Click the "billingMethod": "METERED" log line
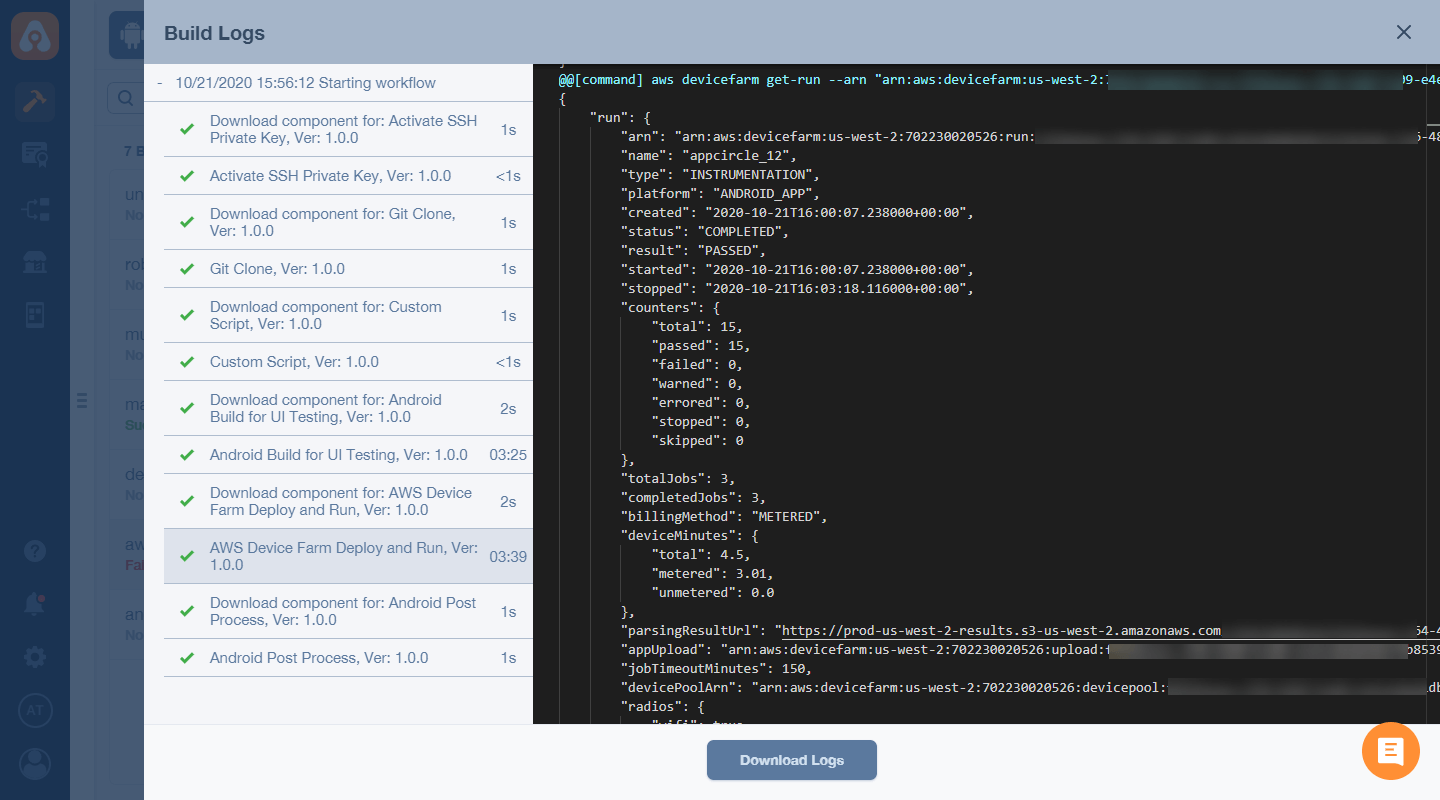1440x800 pixels. pyautogui.click(x=725, y=517)
